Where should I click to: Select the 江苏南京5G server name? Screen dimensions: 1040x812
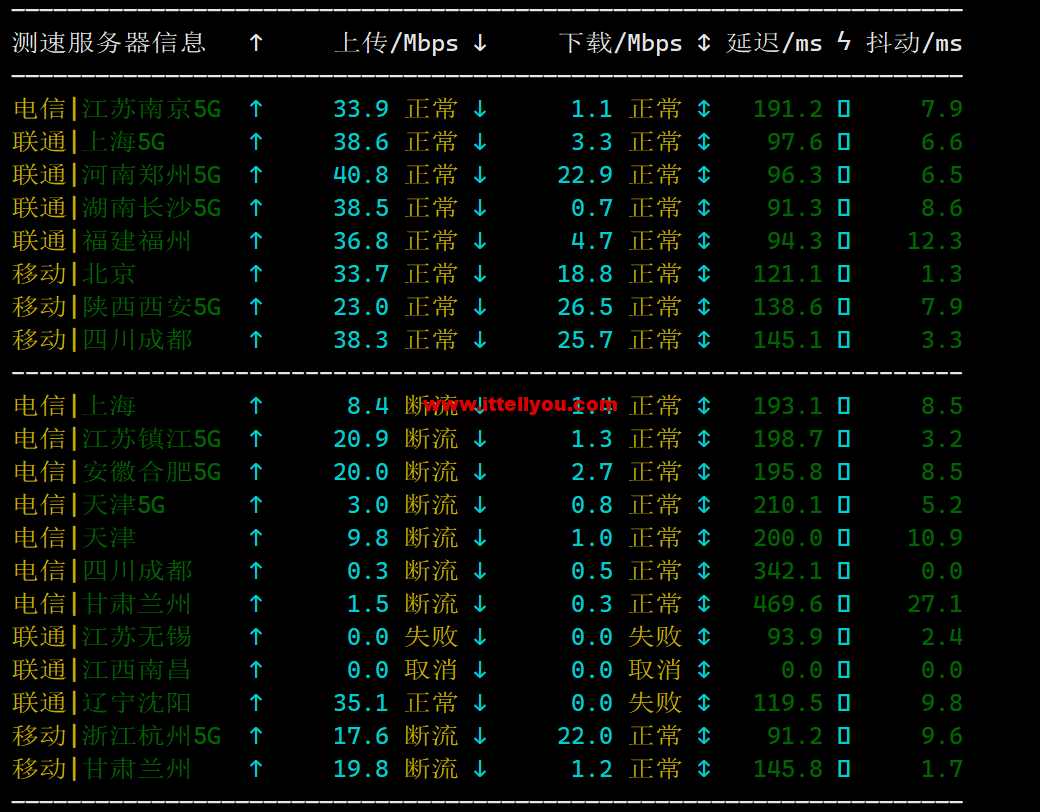[x=151, y=109]
